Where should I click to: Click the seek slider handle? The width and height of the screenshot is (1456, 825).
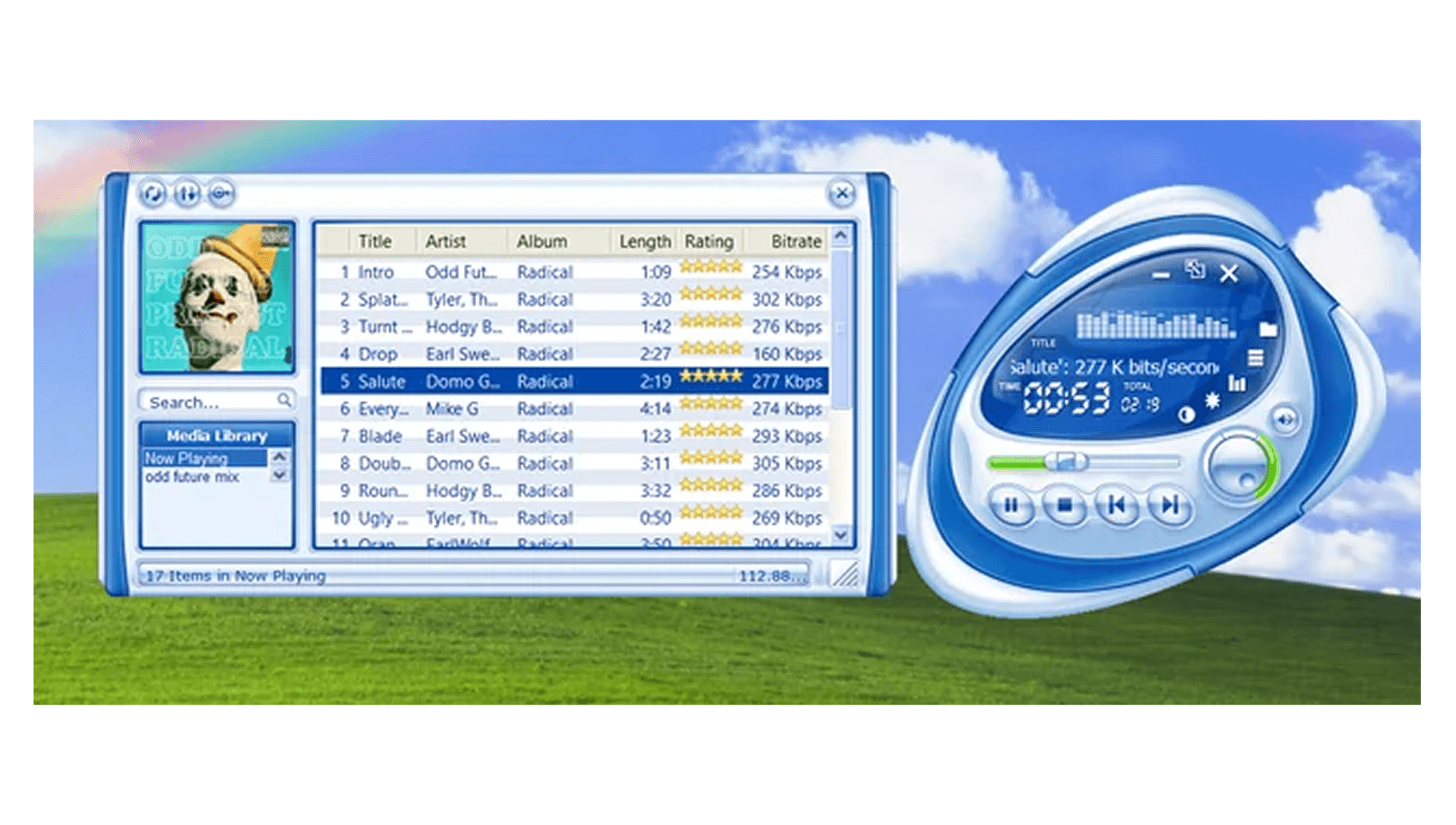coord(1066,462)
